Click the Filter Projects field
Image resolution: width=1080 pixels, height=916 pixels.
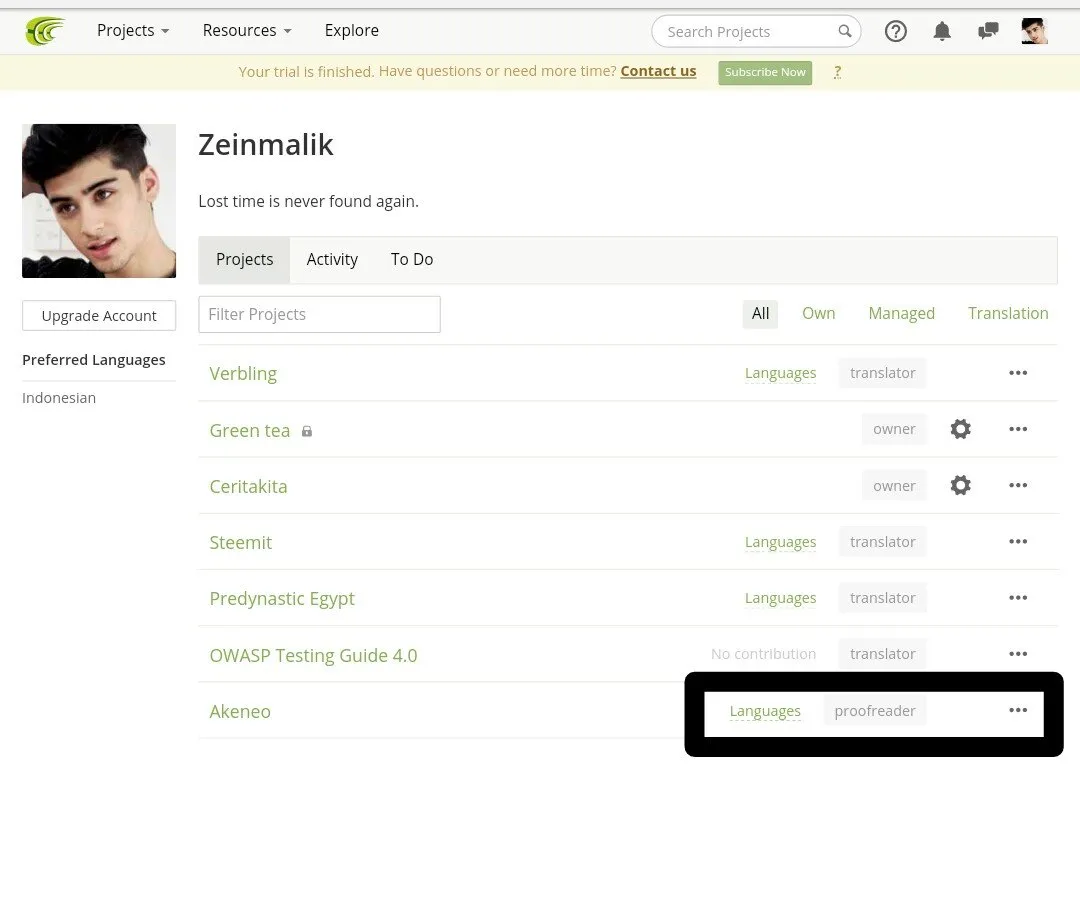click(319, 315)
